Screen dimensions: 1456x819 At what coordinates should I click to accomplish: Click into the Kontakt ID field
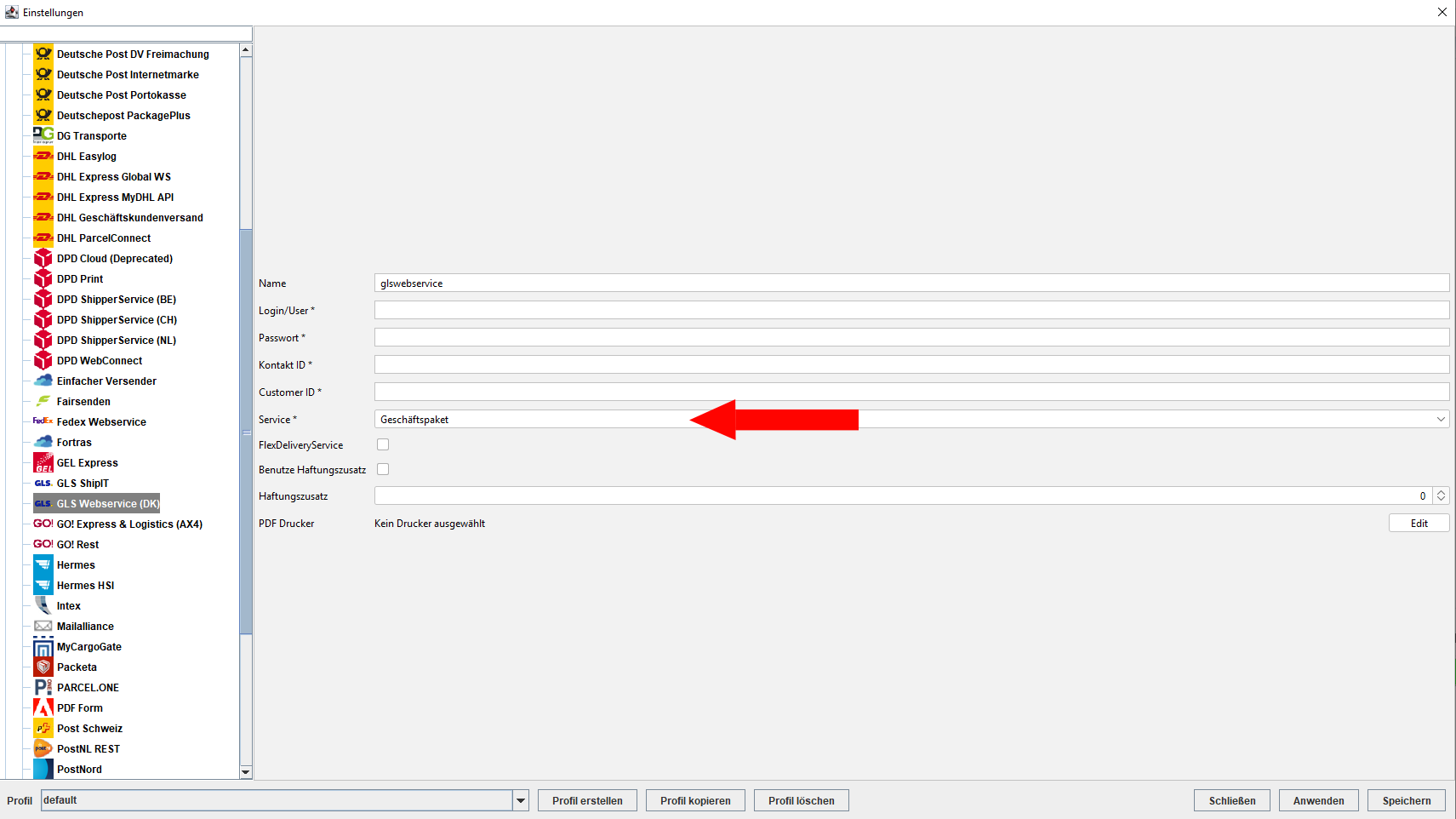click(911, 364)
